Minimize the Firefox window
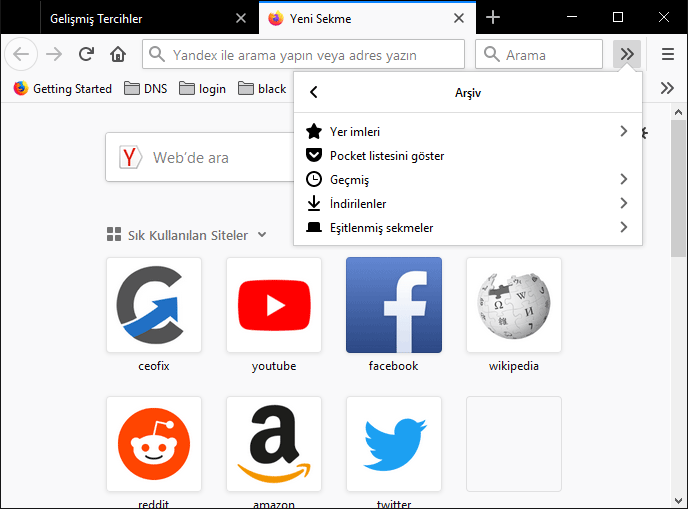Viewport: 688px width, 509px height. pos(572,18)
